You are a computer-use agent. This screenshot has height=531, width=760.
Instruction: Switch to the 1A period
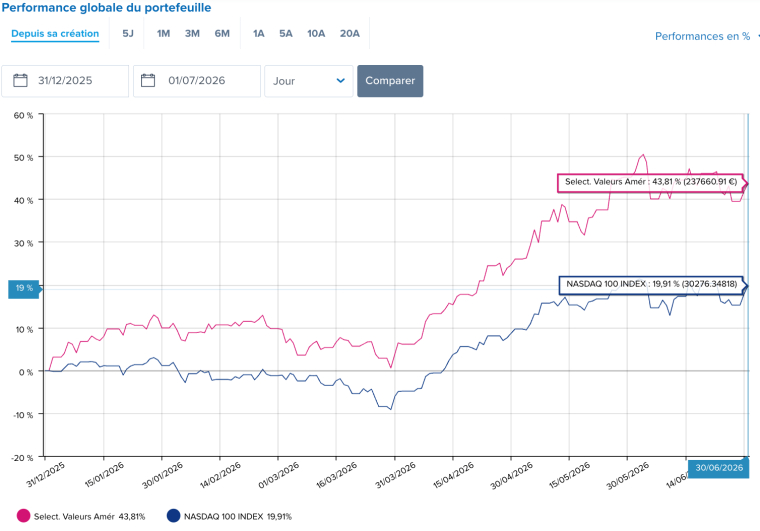pos(258,33)
